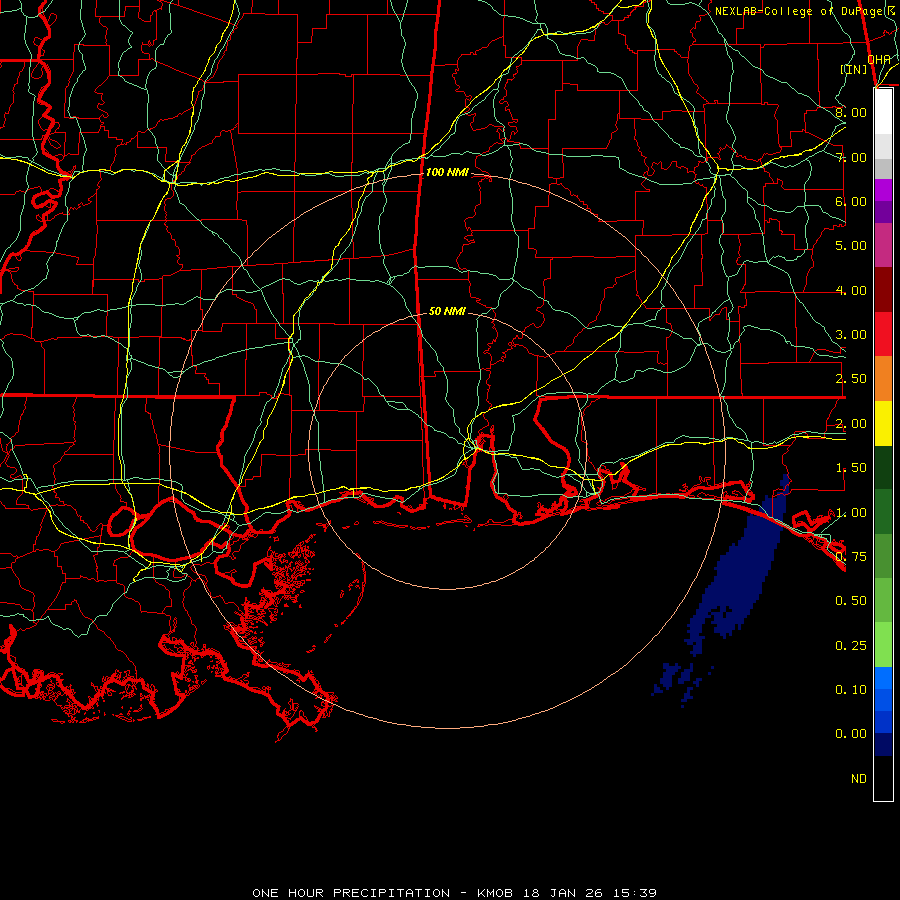The height and width of the screenshot is (900, 900).
Task: Select the light blue swatch above 0.10
Action: 883,678
